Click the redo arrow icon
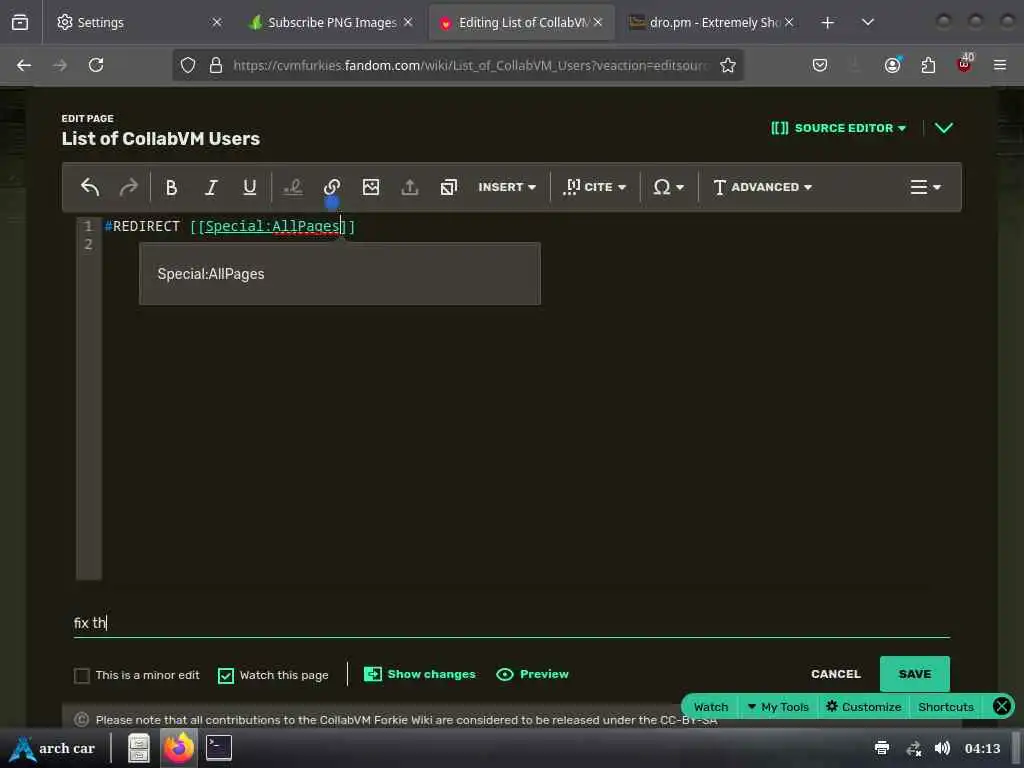 129,187
